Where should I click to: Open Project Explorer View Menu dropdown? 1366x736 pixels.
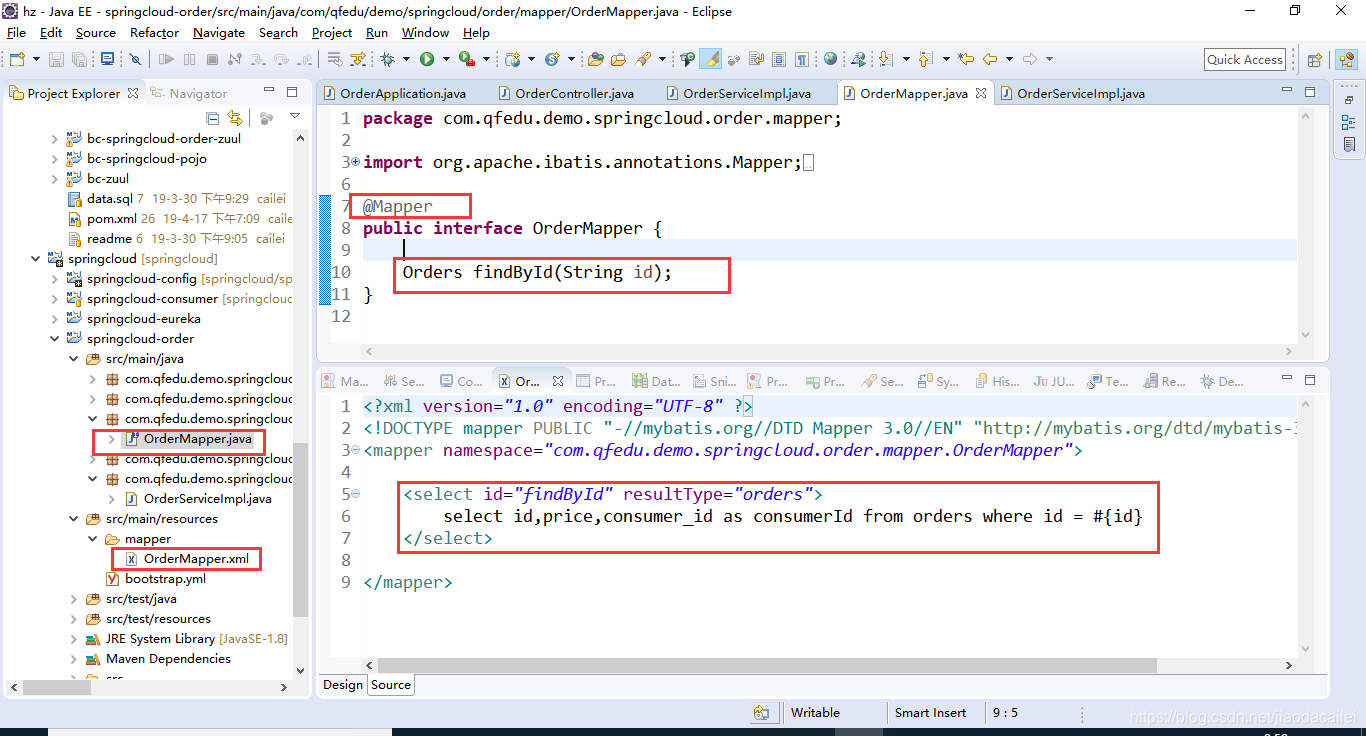(x=295, y=117)
